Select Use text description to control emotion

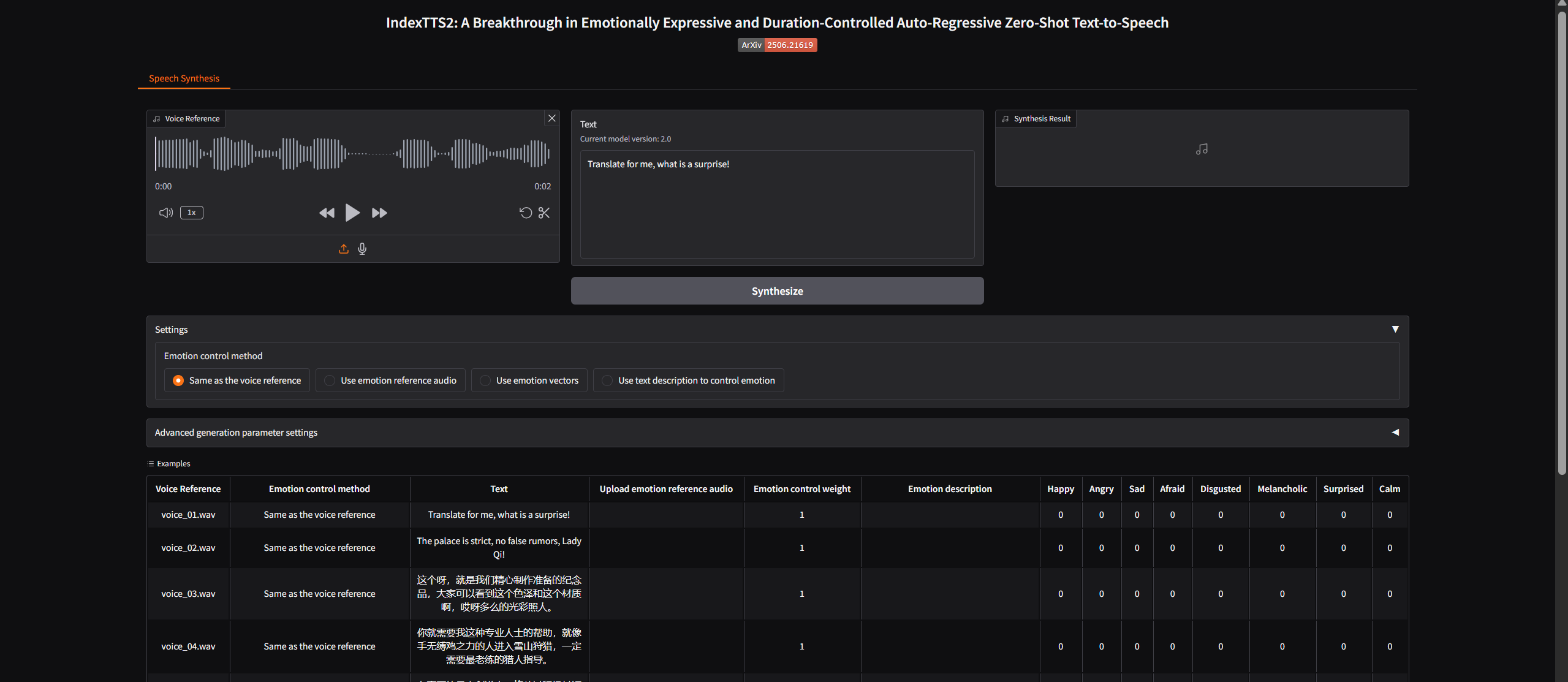coord(607,381)
